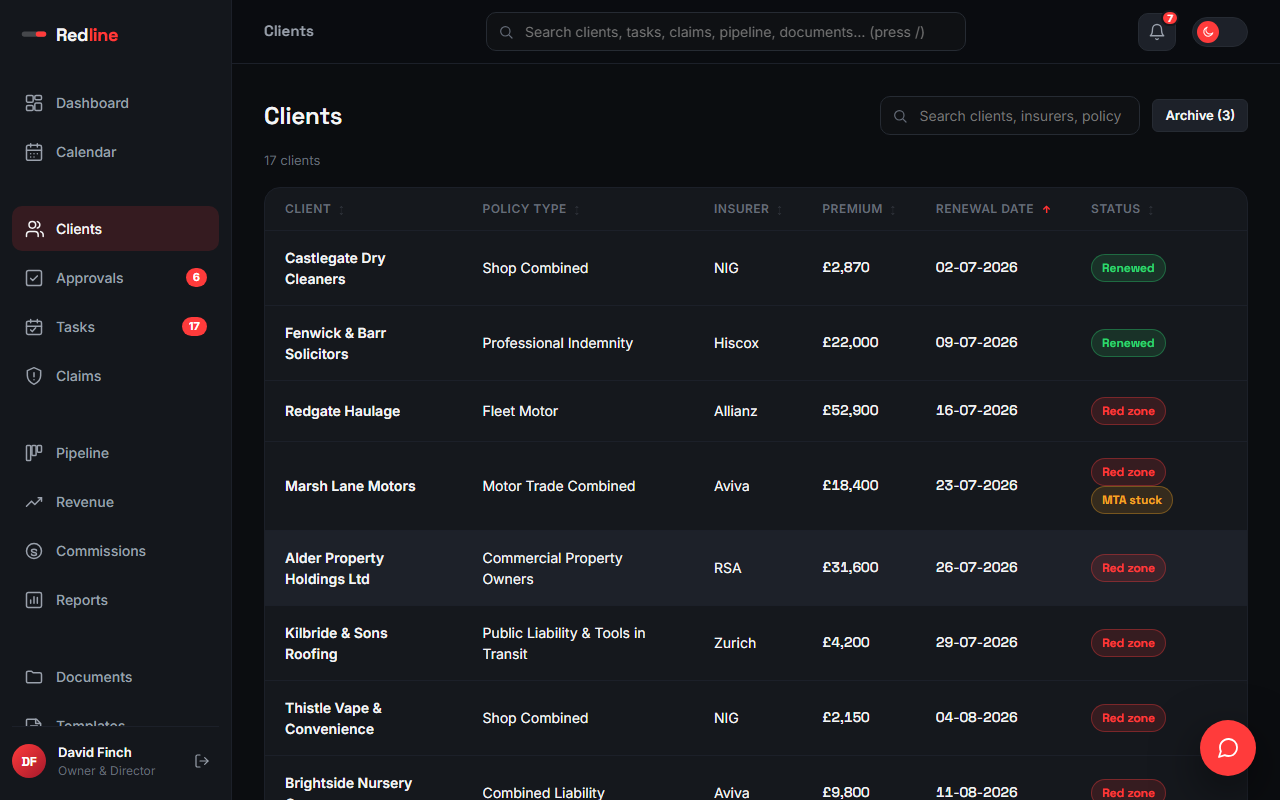
Task: Click the Documents folder icon
Action: click(x=34, y=677)
